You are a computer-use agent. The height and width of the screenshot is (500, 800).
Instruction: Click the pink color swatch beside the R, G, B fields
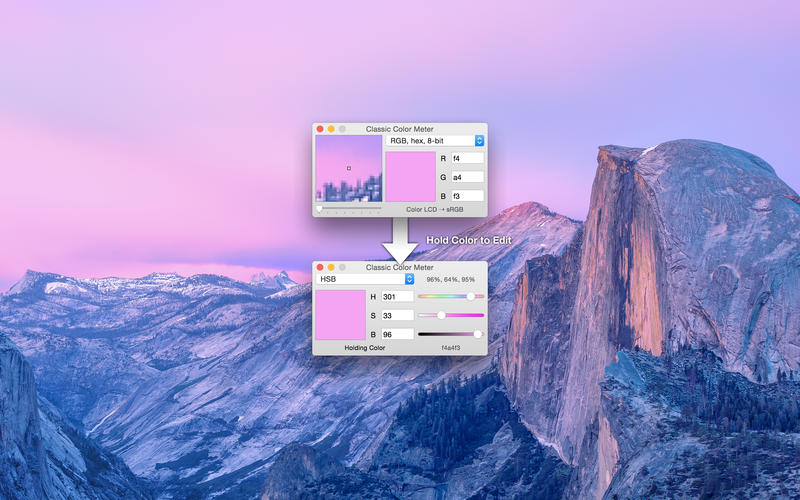[x=411, y=177]
